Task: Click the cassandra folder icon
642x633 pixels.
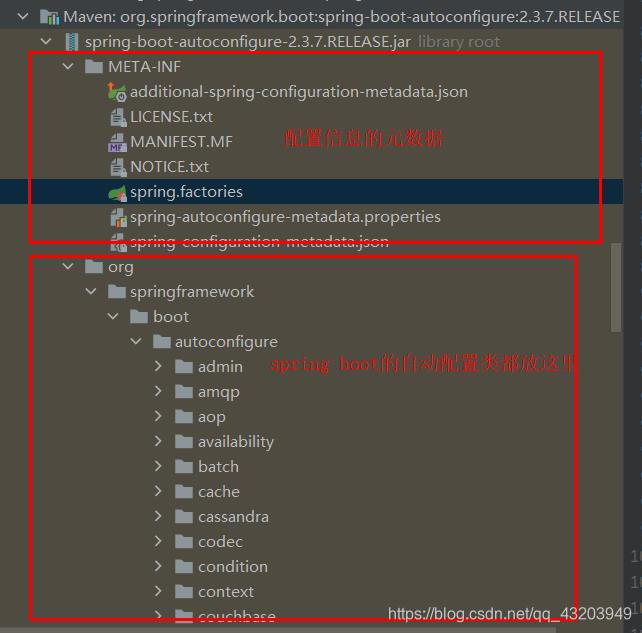Action: click(184, 516)
